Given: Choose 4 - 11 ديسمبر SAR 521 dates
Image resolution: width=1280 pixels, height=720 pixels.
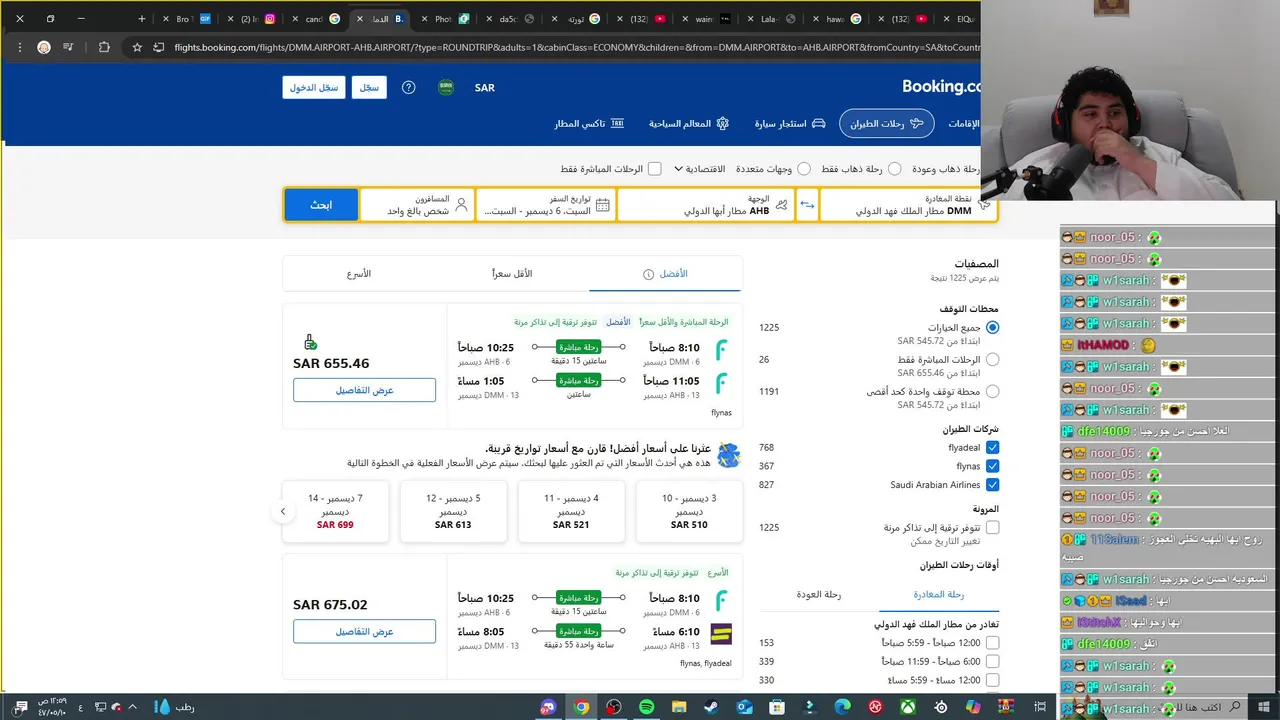Looking at the screenshot, I should point(571,511).
